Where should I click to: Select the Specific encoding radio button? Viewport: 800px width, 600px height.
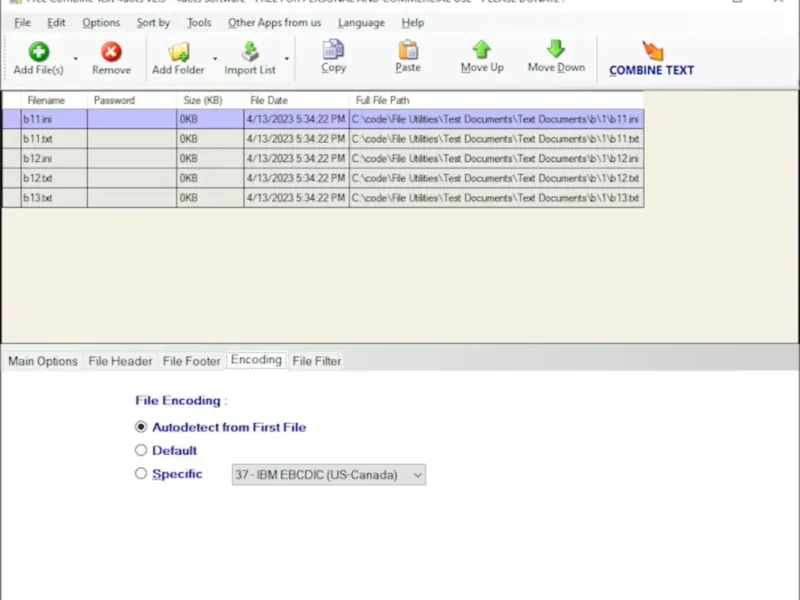[x=141, y=473]
